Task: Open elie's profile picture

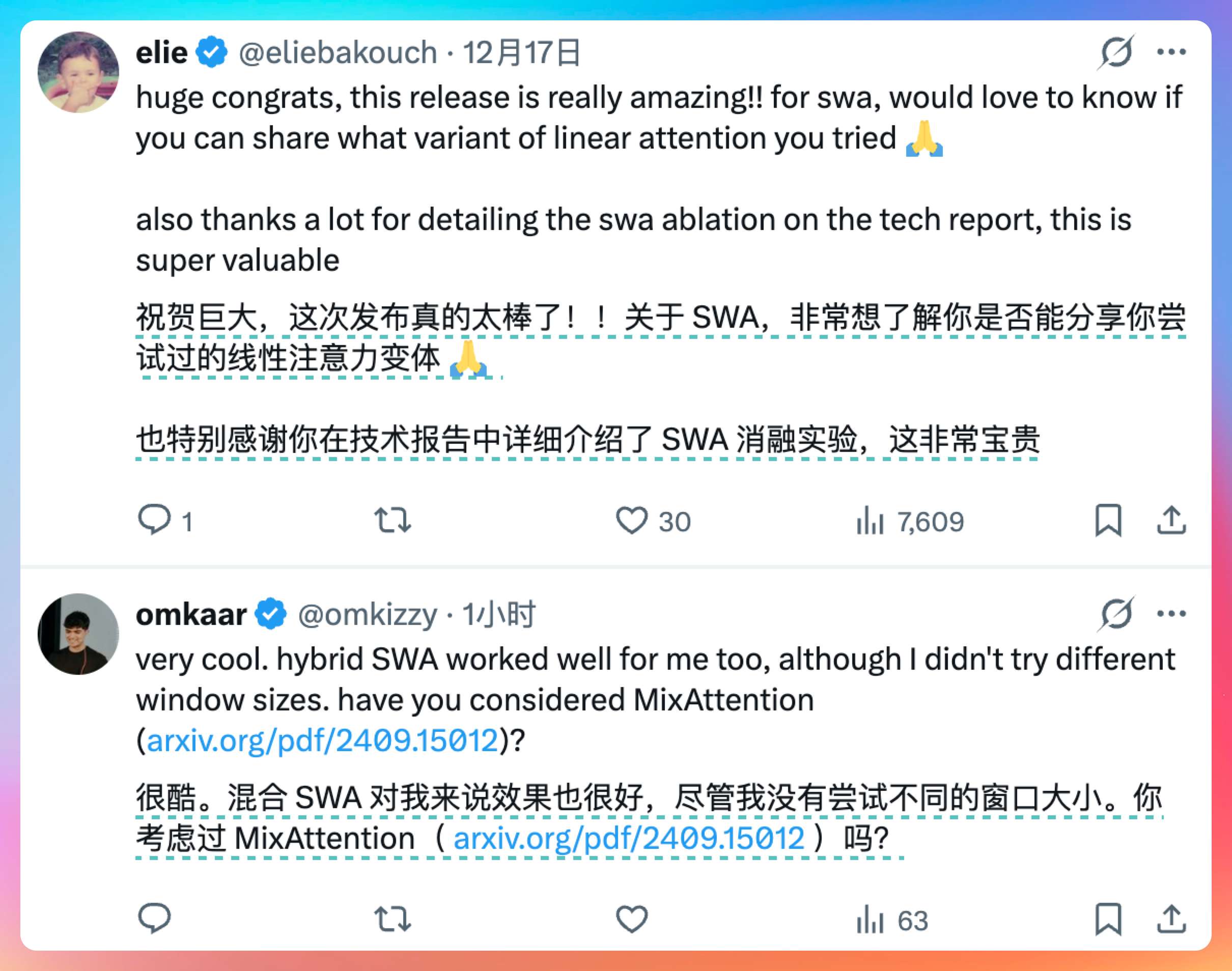Action: tap(78, 72)
